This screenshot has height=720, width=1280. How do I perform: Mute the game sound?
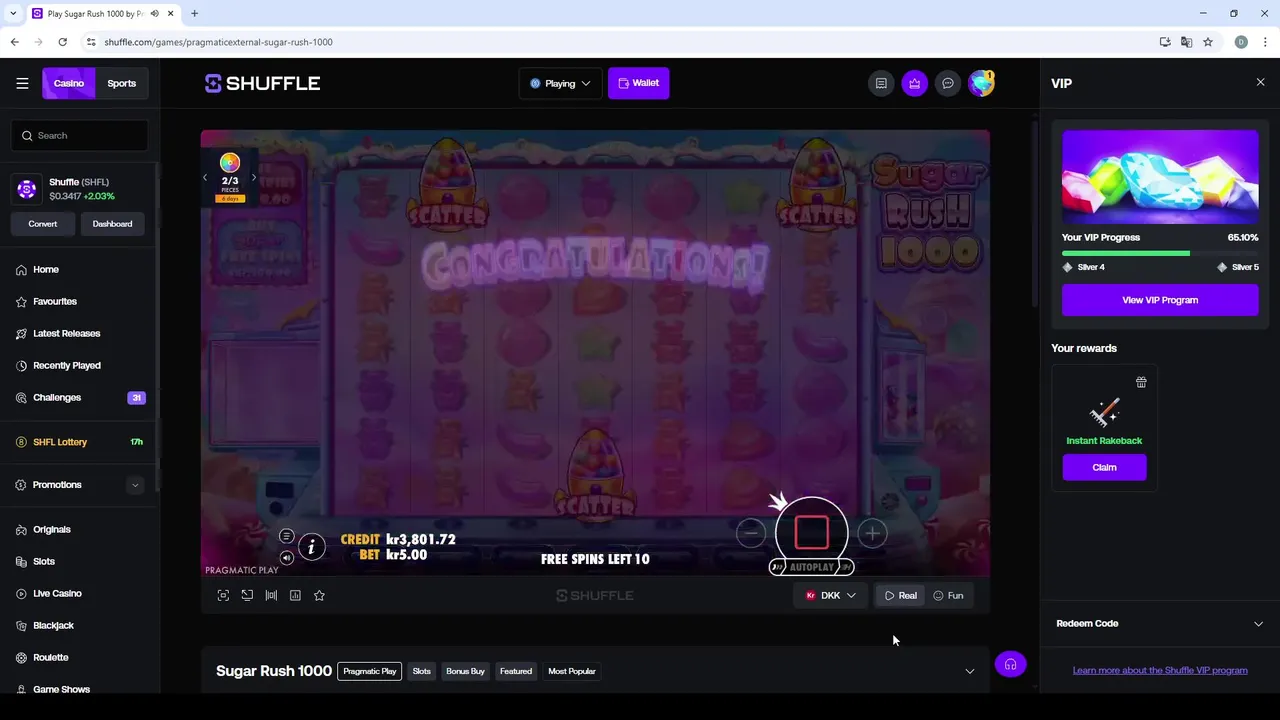pos(287,558)
